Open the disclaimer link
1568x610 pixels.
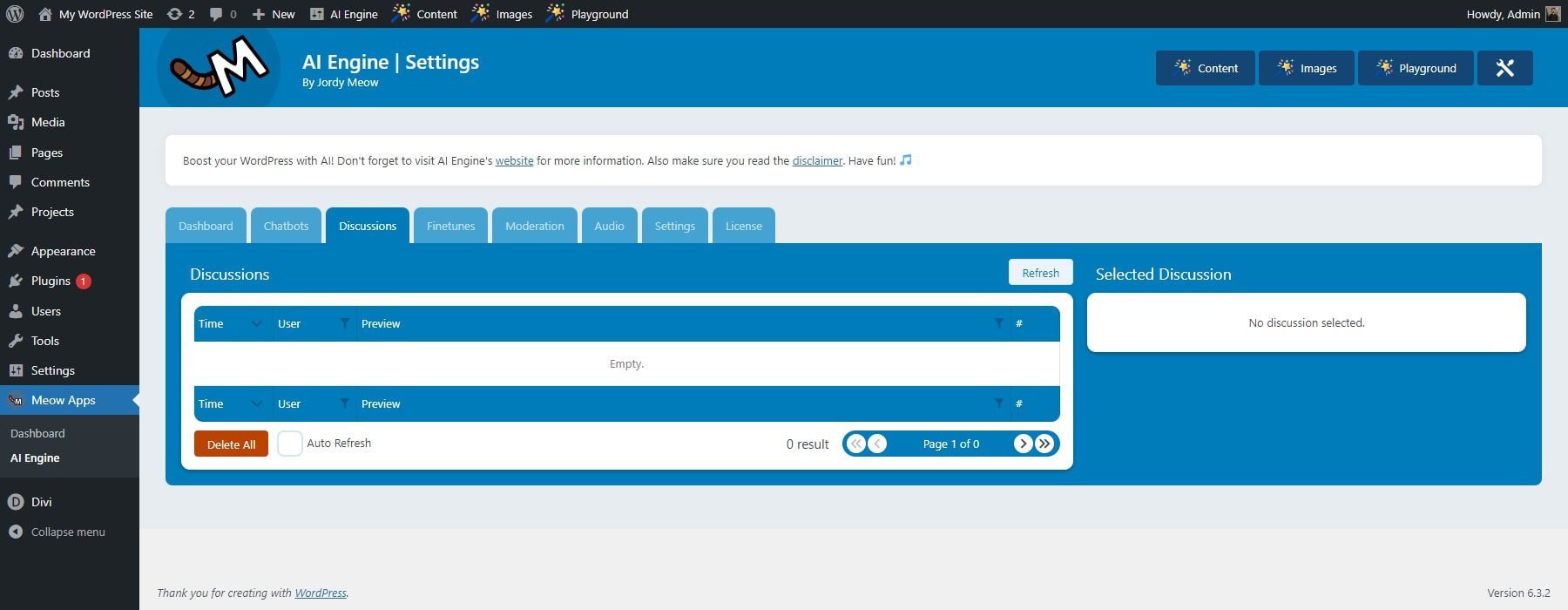click(x=817, y=160)
